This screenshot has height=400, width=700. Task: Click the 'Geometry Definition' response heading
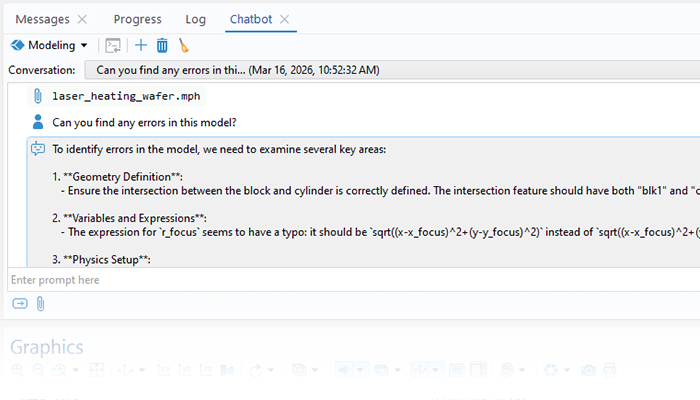tap(117, 177)
